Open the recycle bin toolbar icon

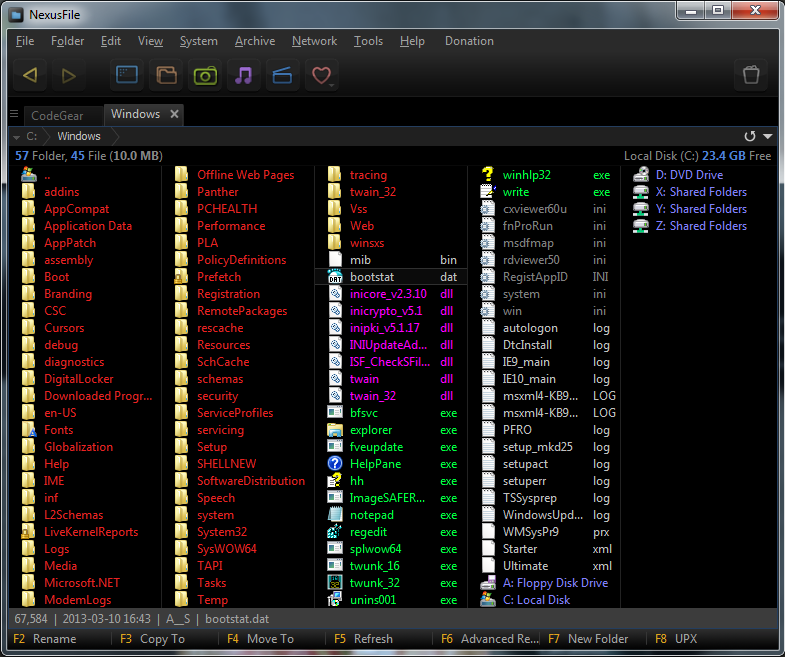coord(750,76)
